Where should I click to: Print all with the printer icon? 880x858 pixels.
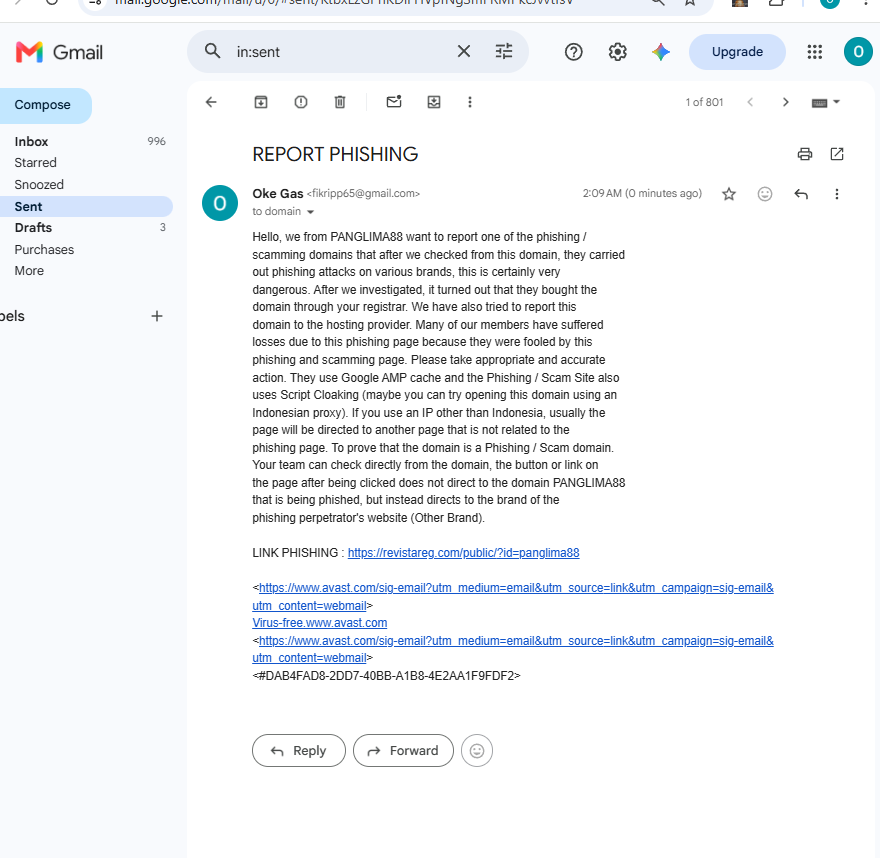pos(805,154)
